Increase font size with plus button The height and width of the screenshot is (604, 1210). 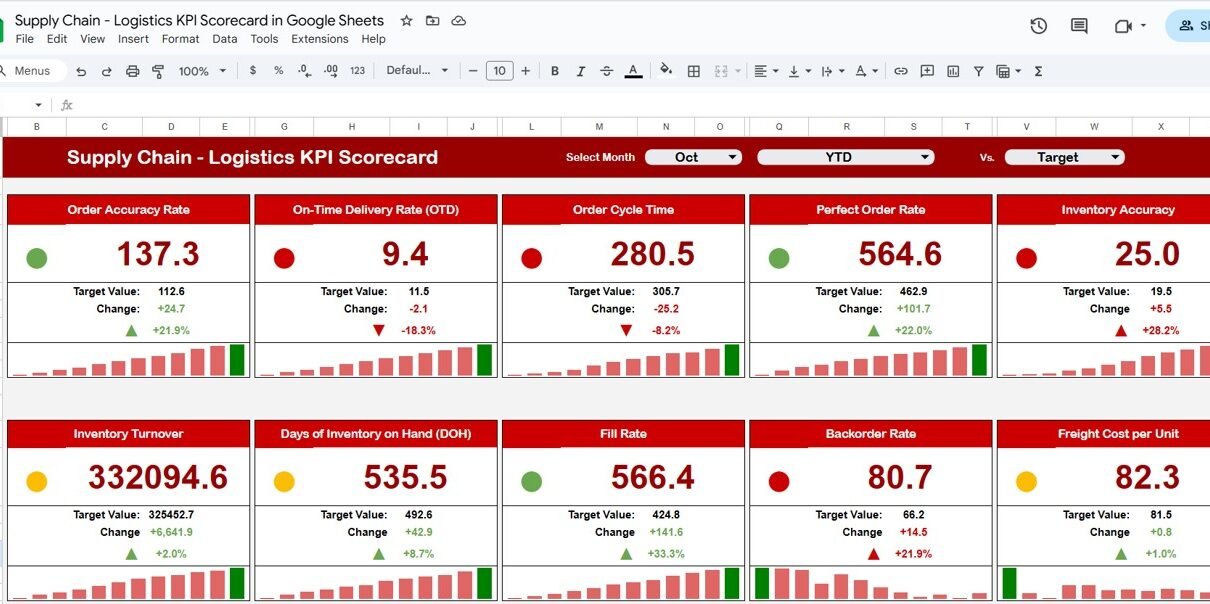526,71
